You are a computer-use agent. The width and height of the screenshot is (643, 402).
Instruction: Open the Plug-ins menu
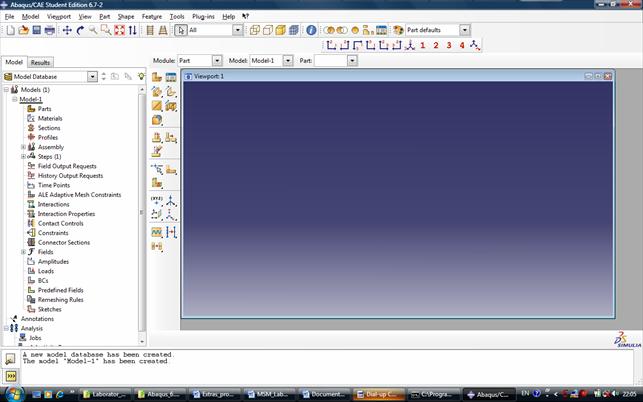tap(203, 17)
